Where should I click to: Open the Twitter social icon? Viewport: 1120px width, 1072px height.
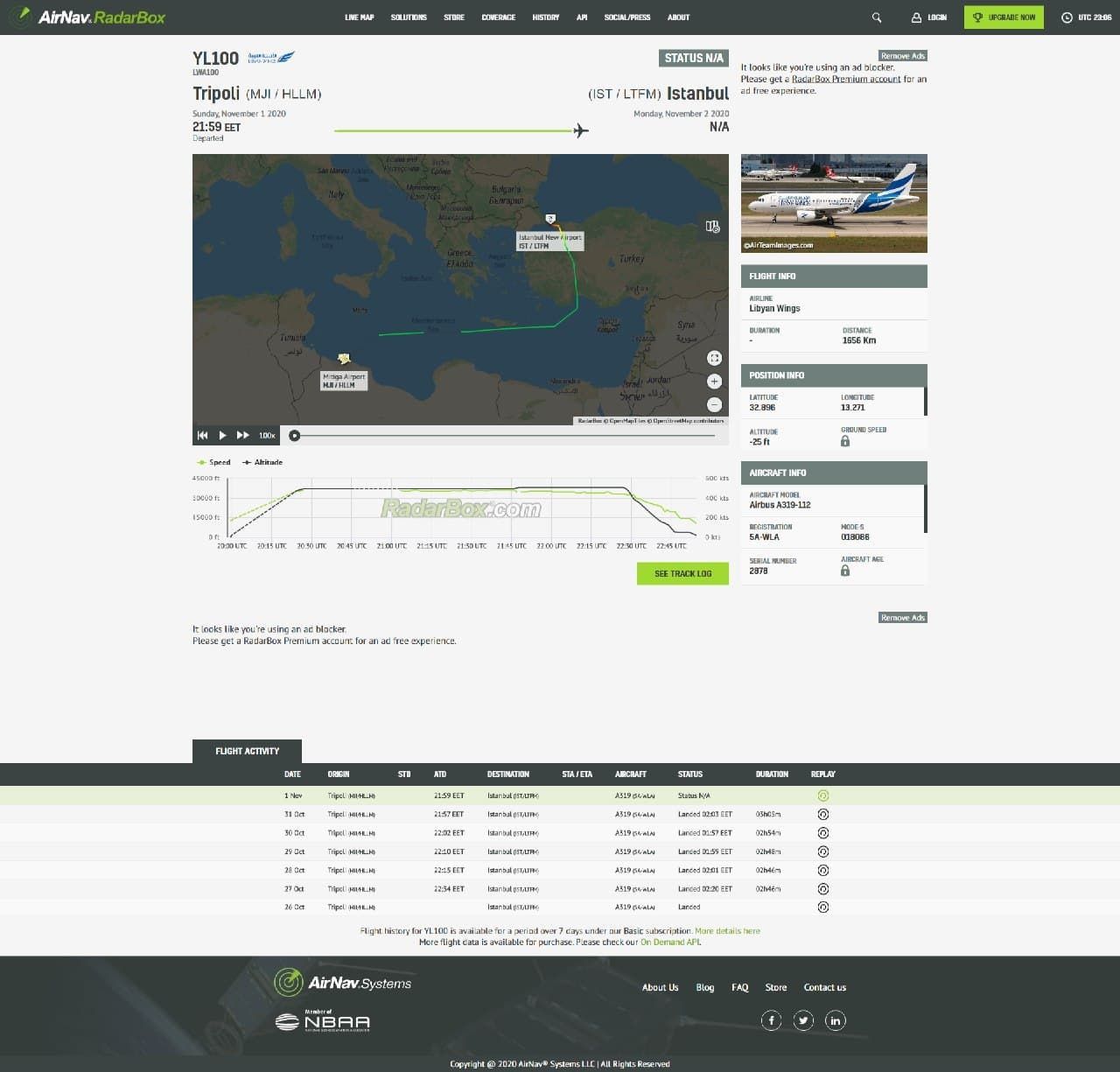803,1020
